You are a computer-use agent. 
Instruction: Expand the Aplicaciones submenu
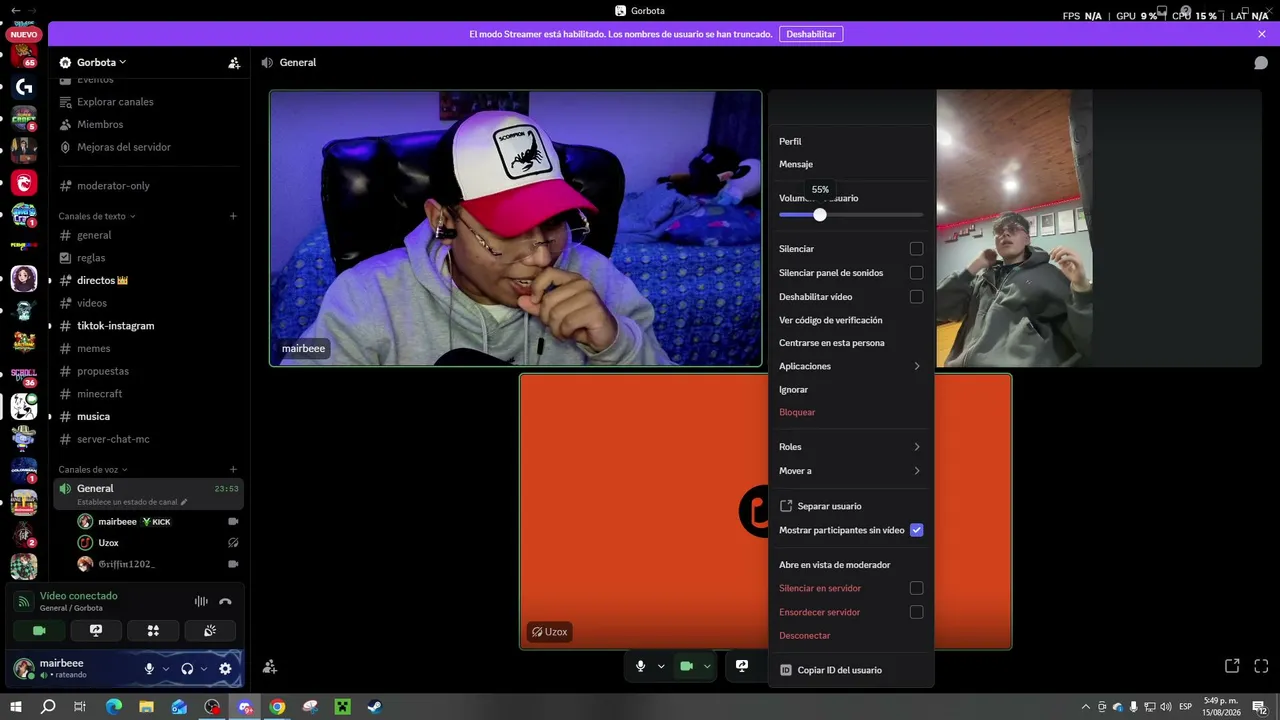tap(850, 366)
